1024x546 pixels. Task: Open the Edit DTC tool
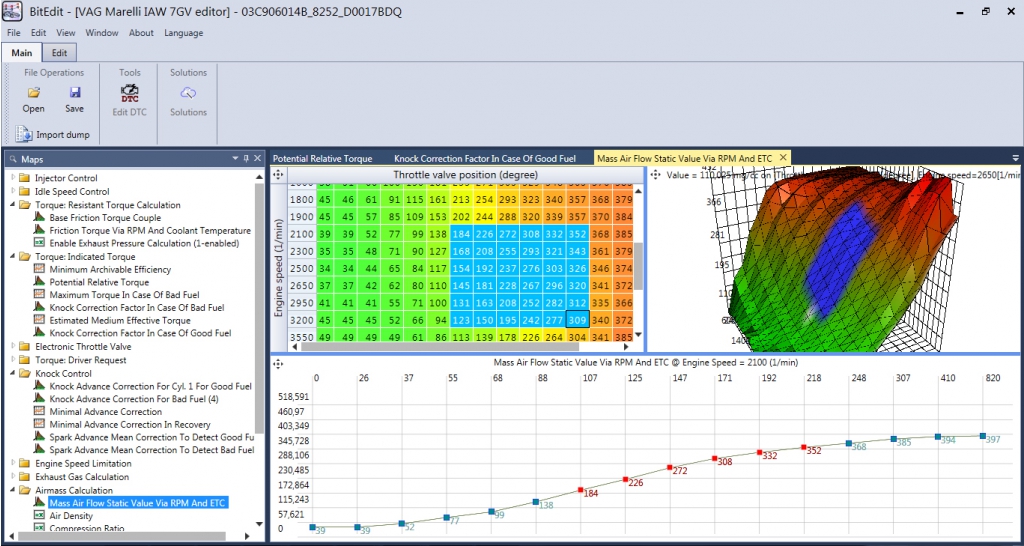(x=130, y=100)
